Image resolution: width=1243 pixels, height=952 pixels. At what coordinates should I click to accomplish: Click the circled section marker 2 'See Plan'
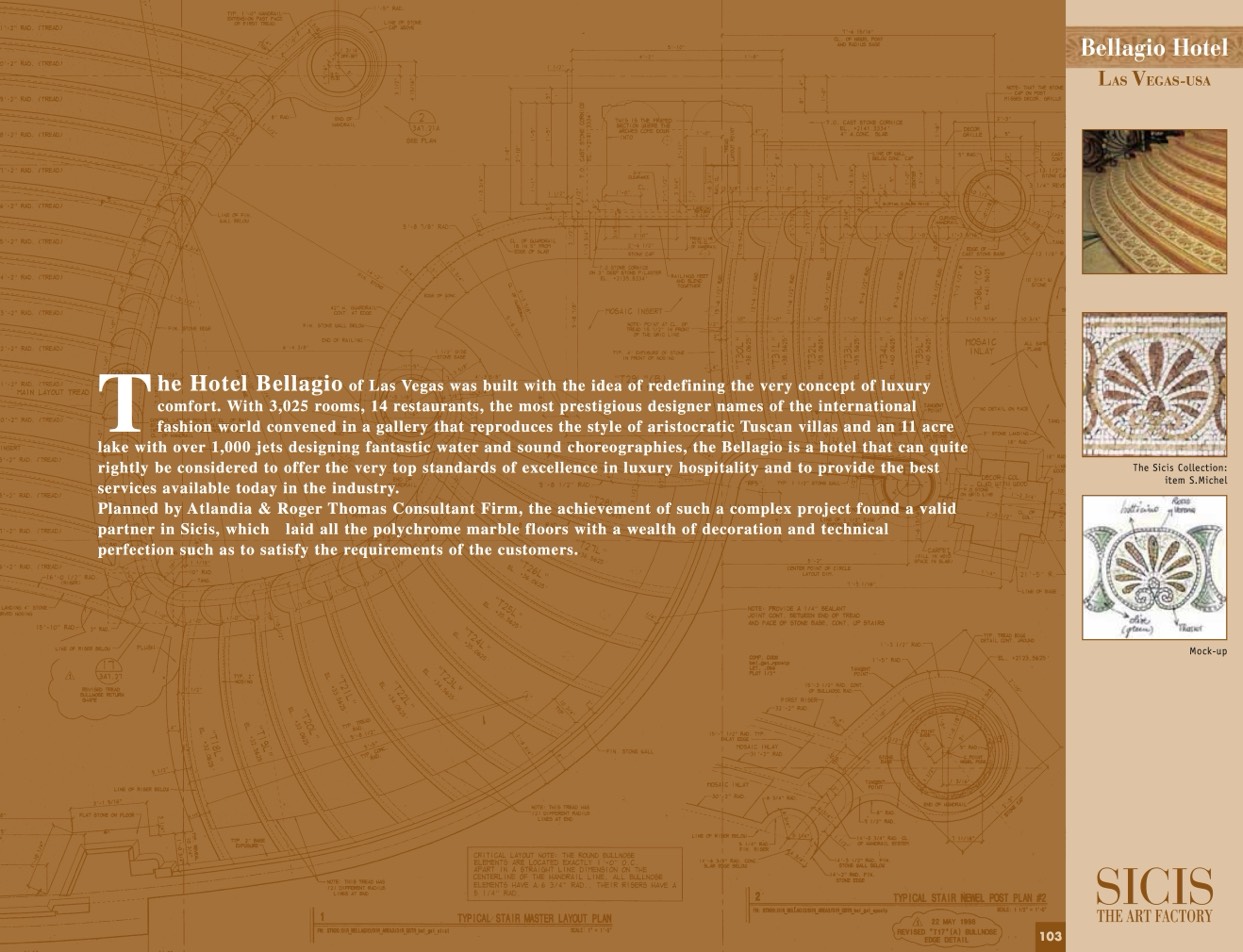pyautogui.click(x=420, y=125)
